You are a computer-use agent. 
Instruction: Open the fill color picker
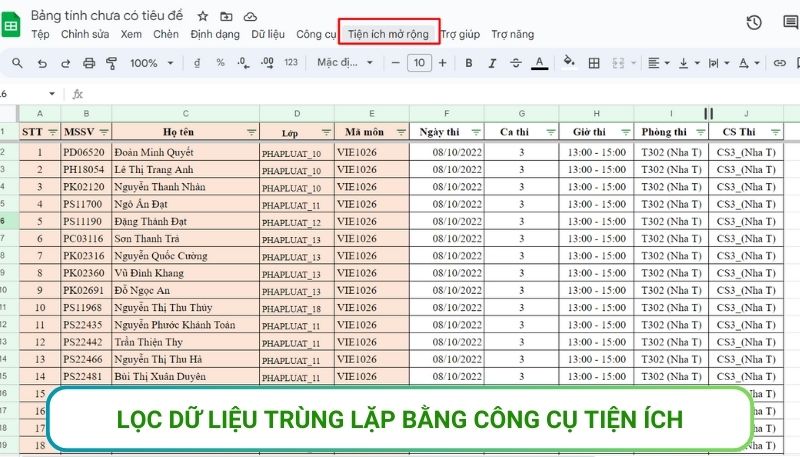[568, 63]
